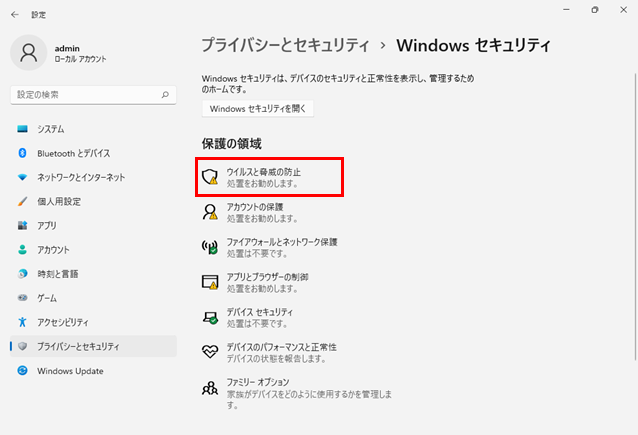Click the heart monitor device health icon

coord(210,352)
